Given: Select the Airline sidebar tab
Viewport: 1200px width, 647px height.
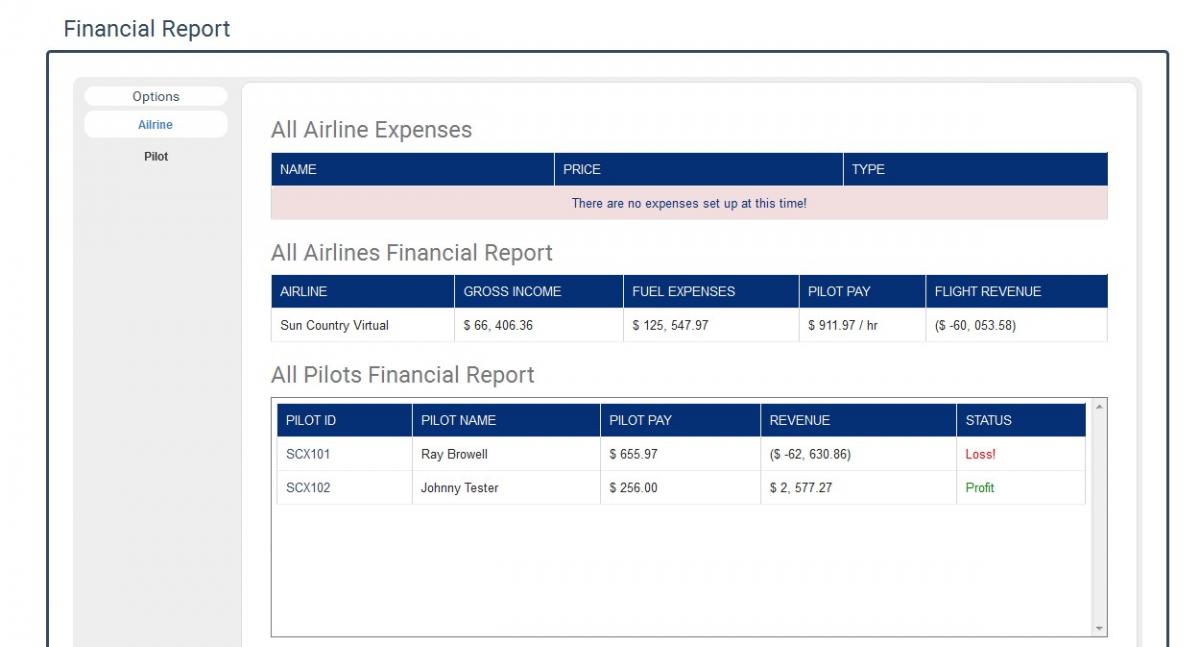Looking at the screenshot, I should 156,125.
